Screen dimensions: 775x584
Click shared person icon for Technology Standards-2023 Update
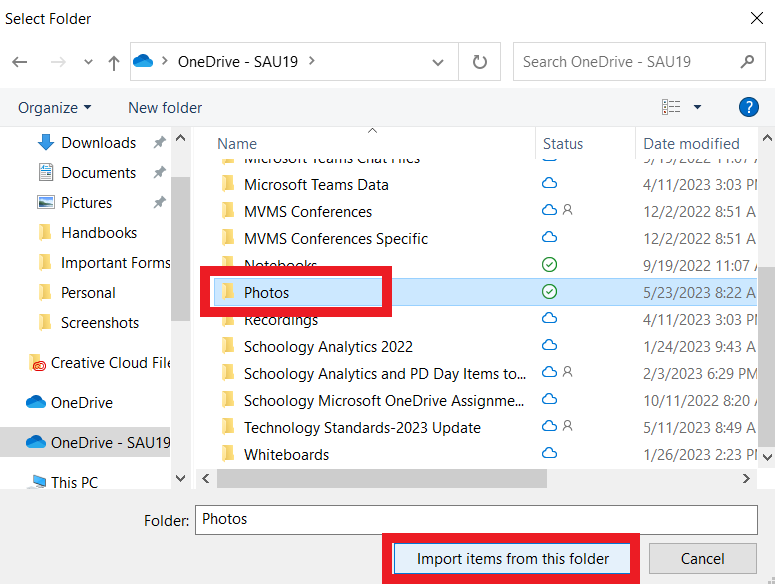(567, 425)
